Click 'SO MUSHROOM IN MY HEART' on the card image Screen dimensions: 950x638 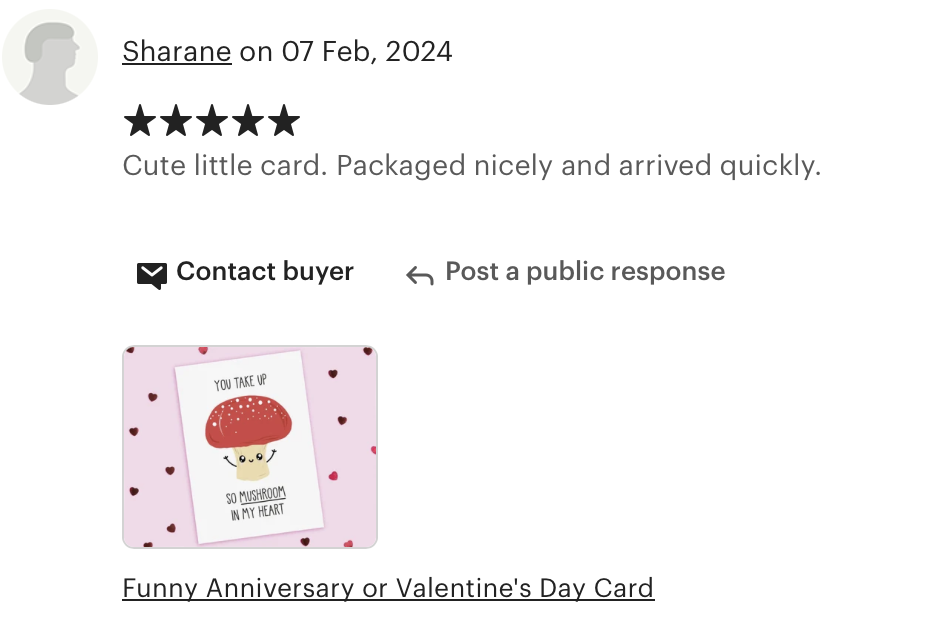256,503
